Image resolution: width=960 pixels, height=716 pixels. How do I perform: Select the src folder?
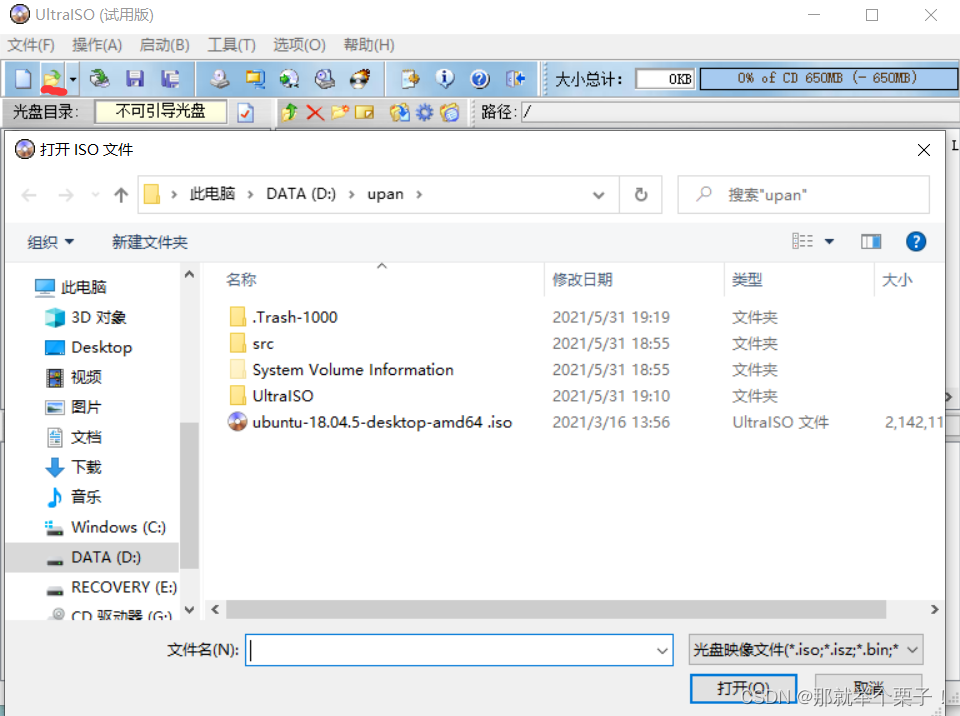pyautogui.click(x=252, y=344)
